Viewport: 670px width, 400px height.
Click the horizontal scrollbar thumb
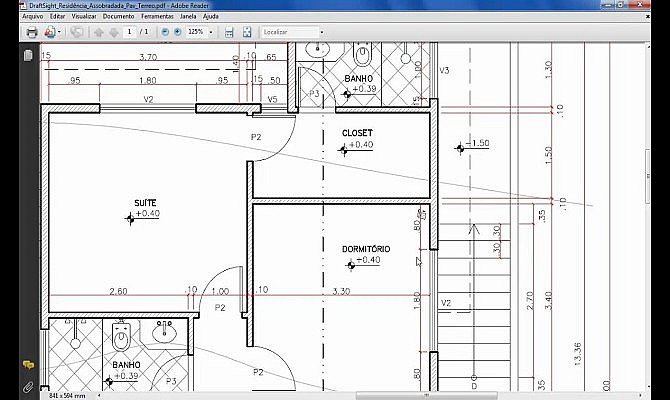click(x=426, y=396)
